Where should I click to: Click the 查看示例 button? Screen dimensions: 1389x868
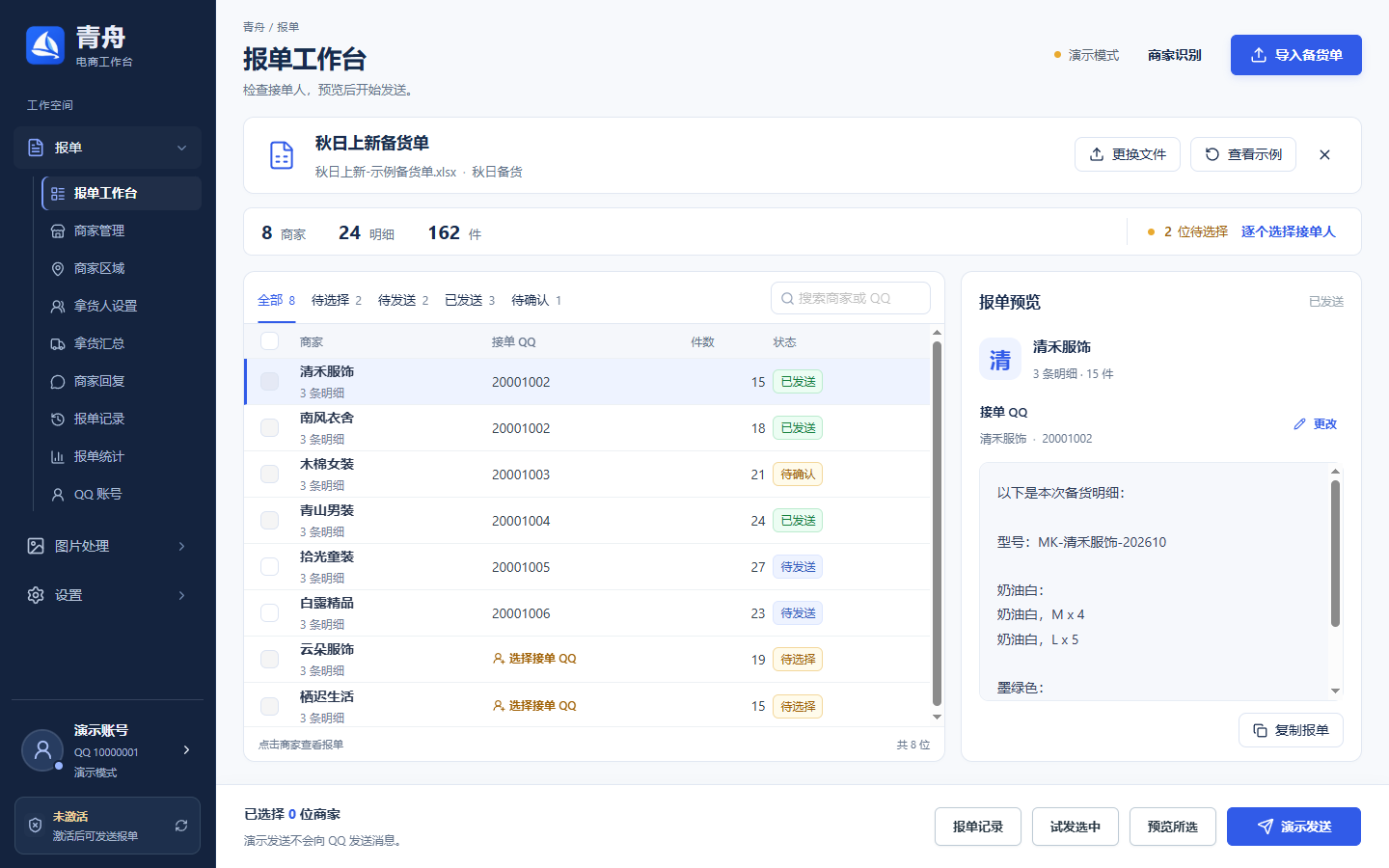1243,154
